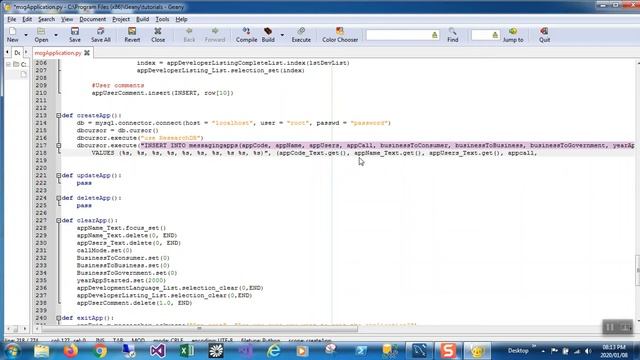The image size is (640, 360).
Task: Open the Build menu
Action: coord(142,19)
